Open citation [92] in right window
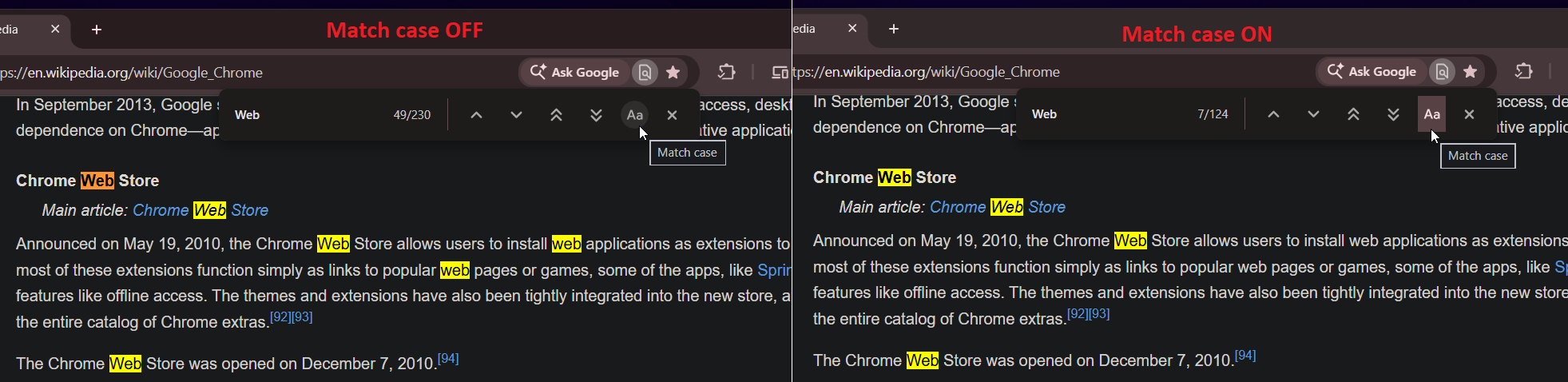This screenshot has height=382, width=1568. pos(1078,314)
